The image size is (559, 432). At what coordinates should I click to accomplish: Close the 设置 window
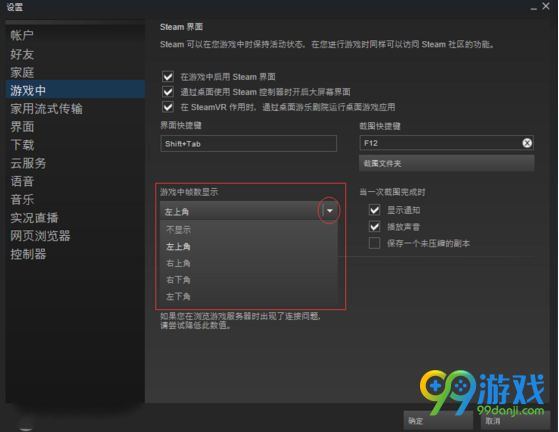coord(546,6)
